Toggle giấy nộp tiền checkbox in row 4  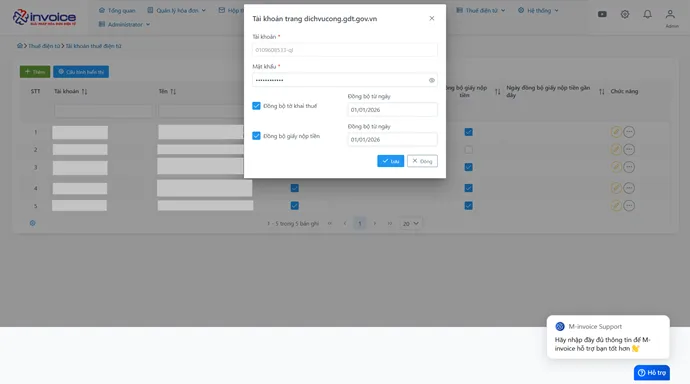469,188
